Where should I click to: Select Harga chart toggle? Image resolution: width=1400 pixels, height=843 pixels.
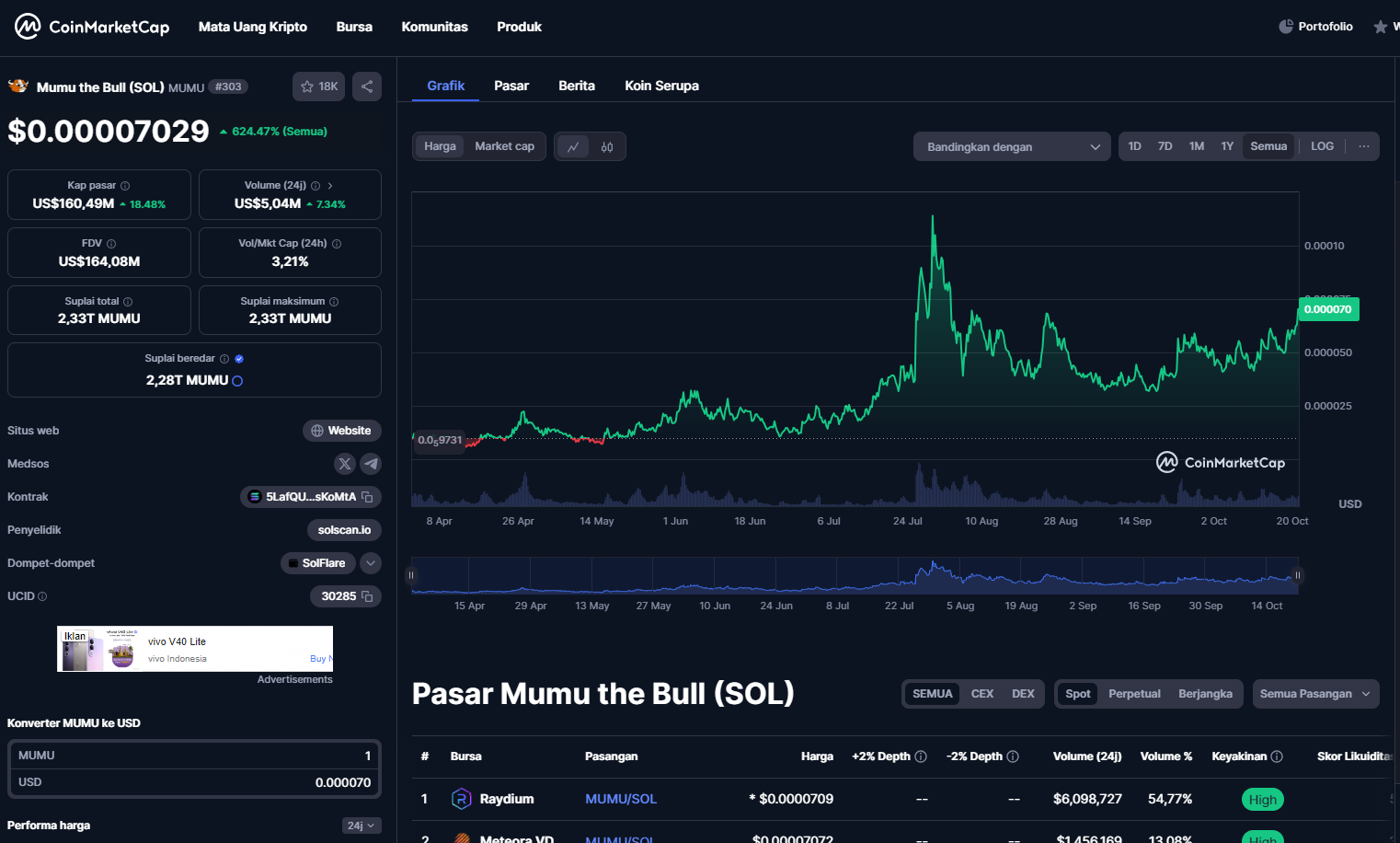(440, 146)
